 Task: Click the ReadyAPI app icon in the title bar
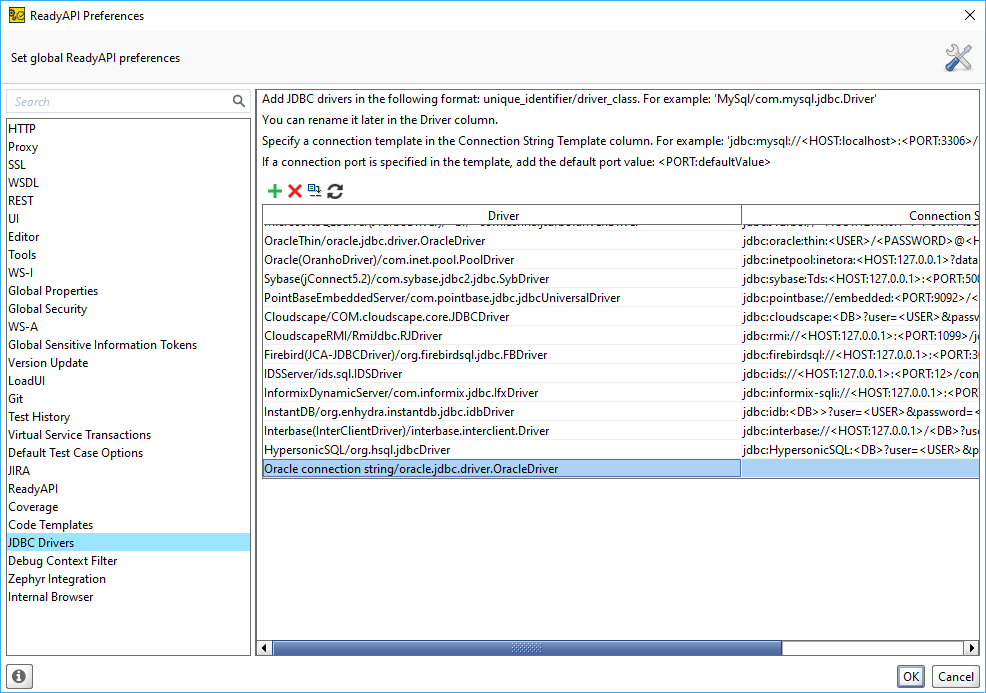point(17,15)
